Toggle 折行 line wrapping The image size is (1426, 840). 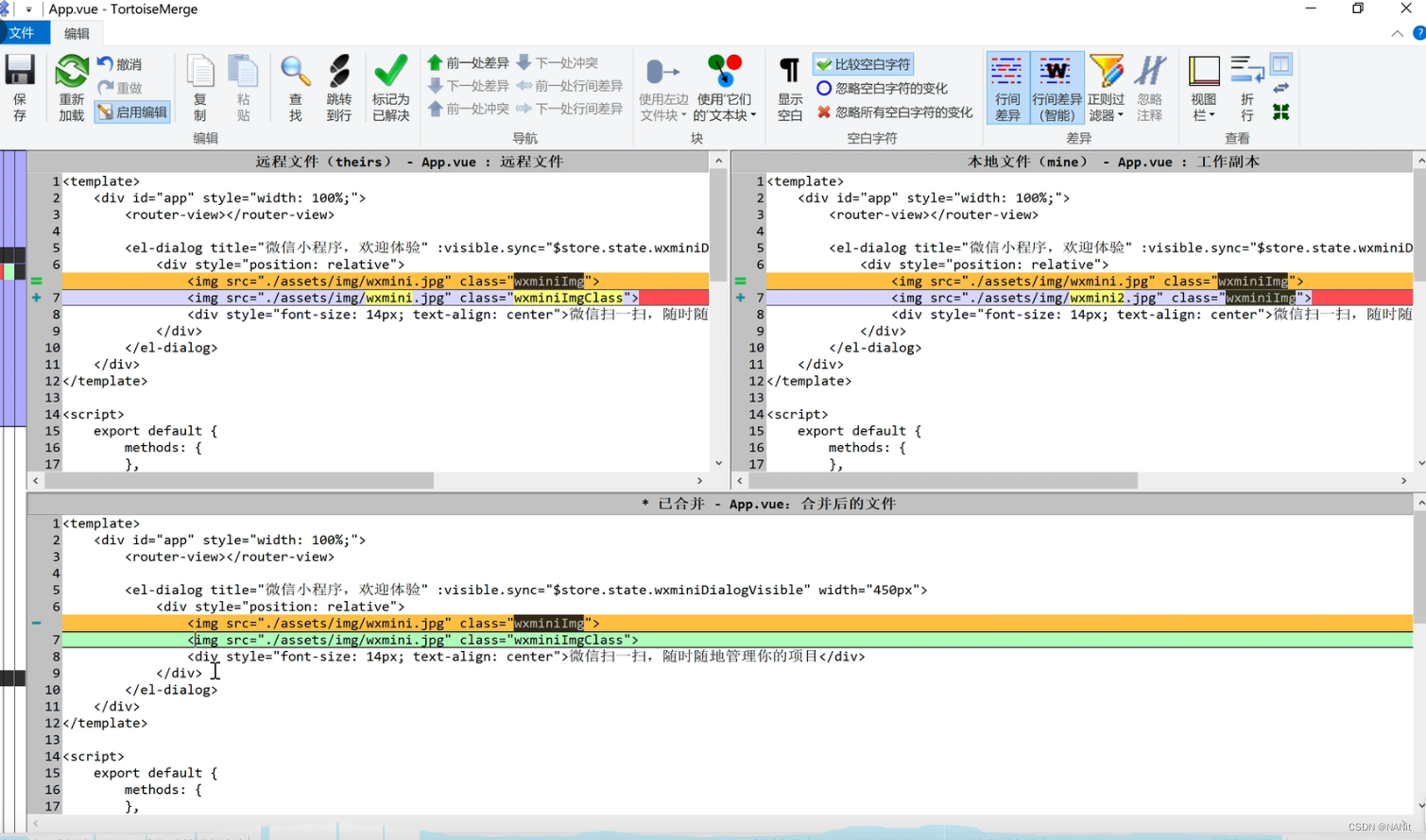click(x=1247, y=89)
